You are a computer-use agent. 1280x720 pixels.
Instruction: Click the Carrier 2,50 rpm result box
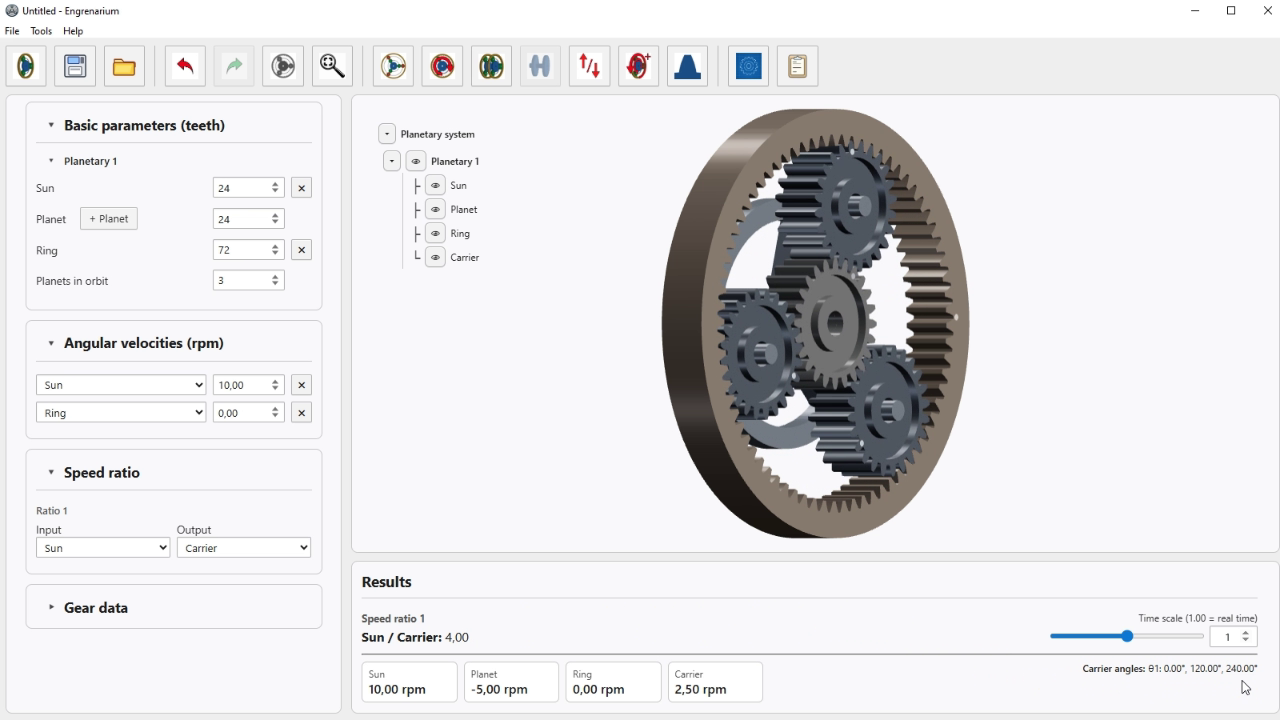[x=715, y=682]
